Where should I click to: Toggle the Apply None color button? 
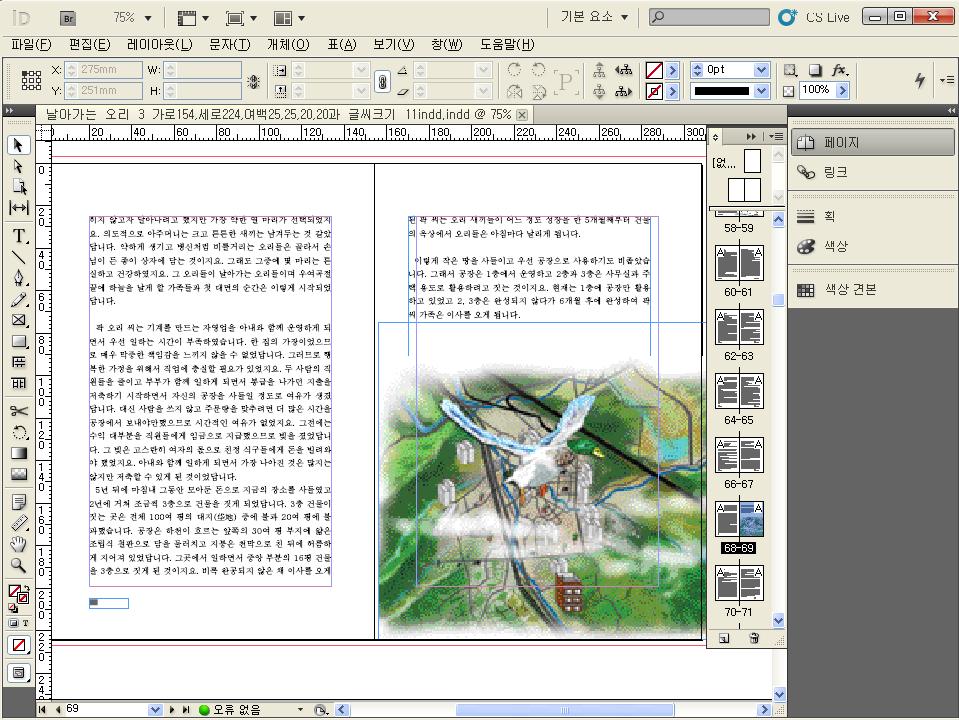pyautogui.click(x=19, y=646)
